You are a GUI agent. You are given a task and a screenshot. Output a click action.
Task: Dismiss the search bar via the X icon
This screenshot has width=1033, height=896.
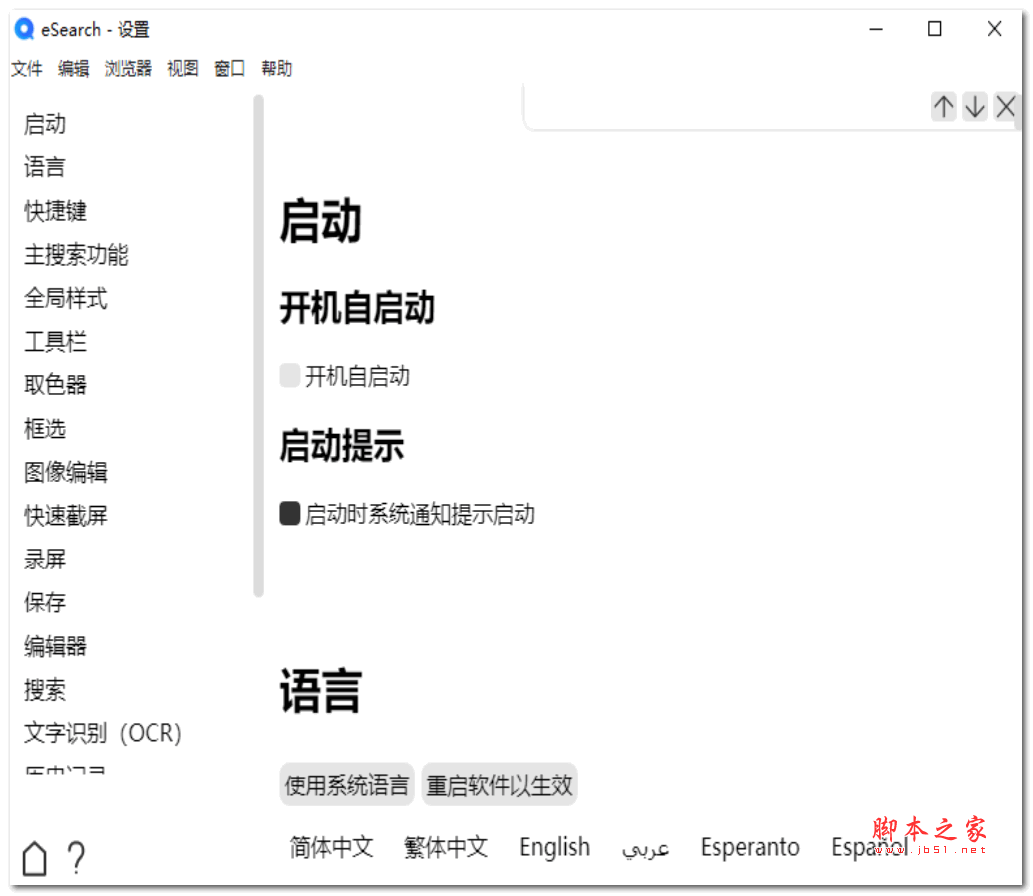point(1005,106)
